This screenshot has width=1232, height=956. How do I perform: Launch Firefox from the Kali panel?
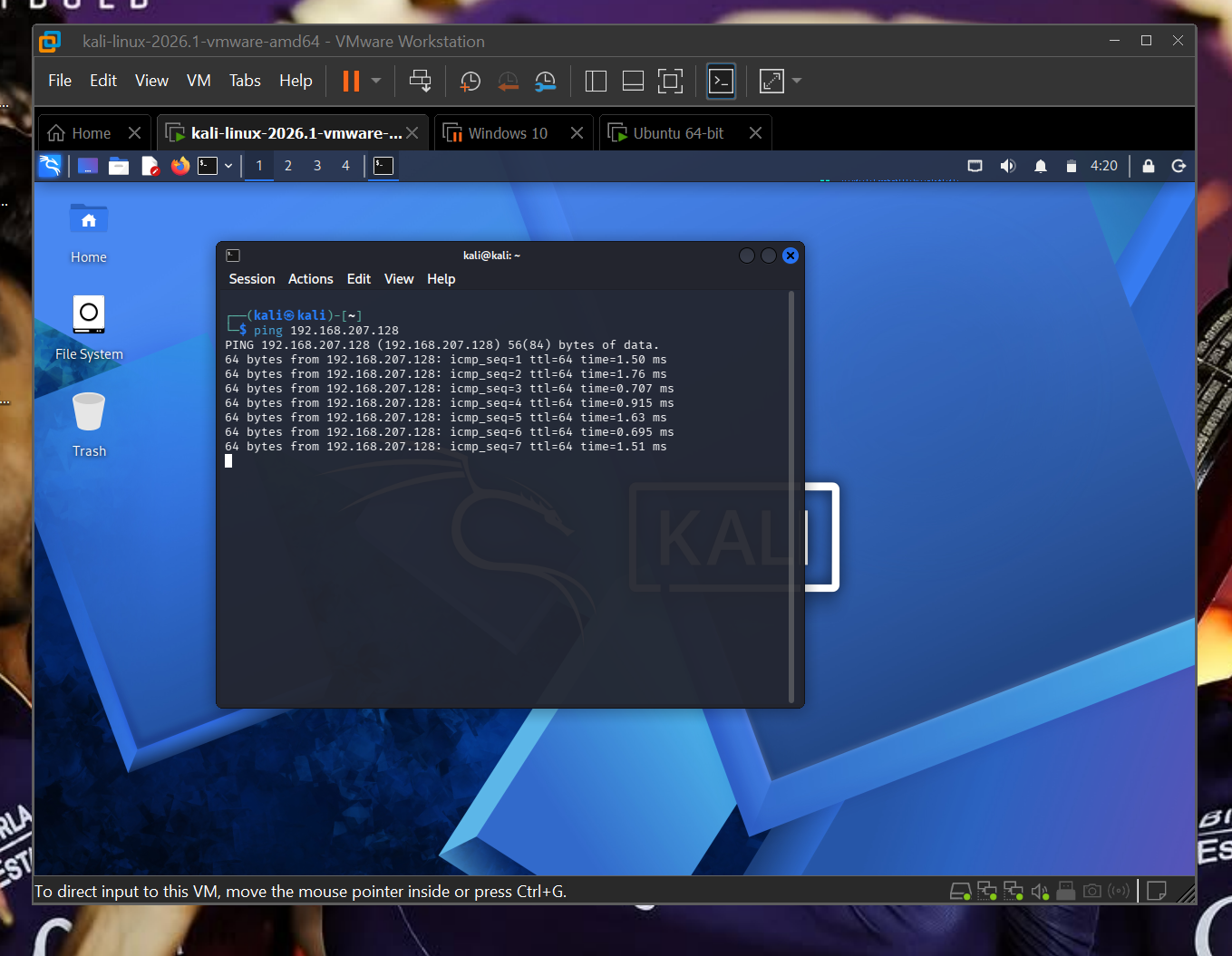(x=180, y=166)
